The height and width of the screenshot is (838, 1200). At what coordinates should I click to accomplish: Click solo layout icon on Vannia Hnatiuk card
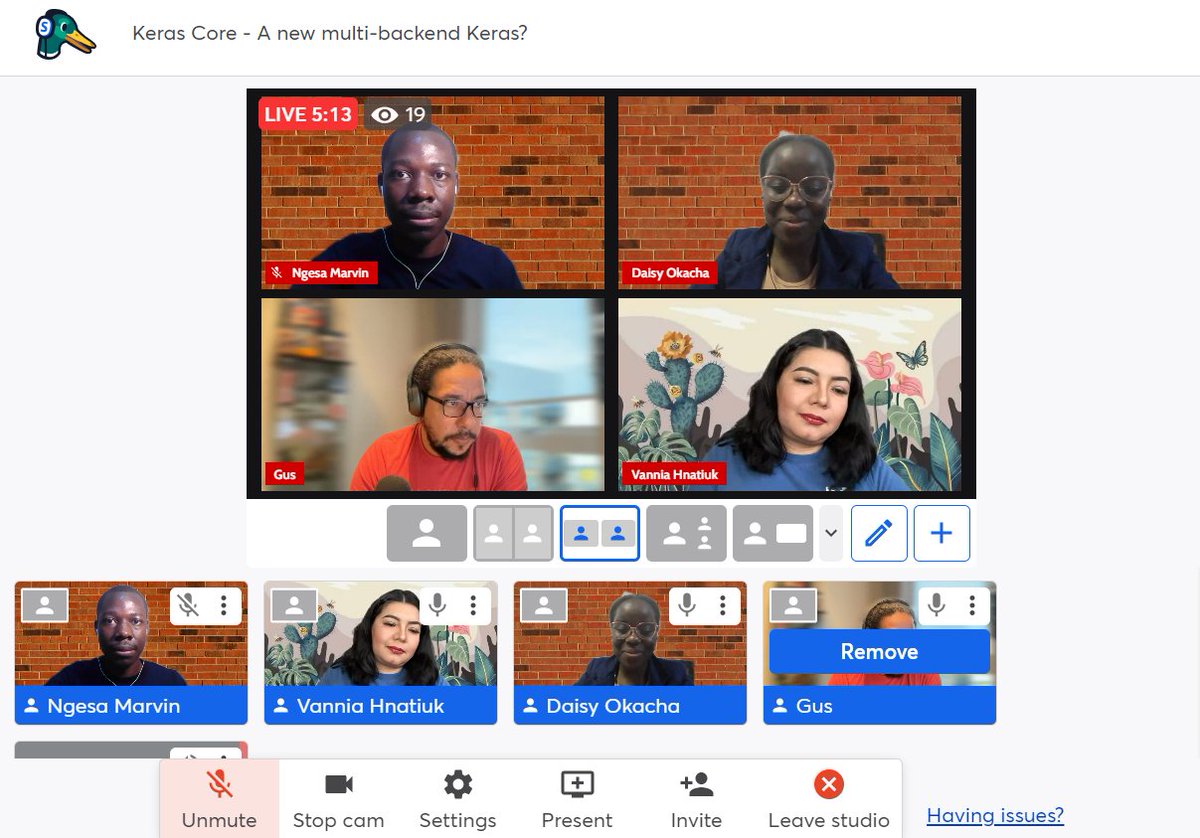[293, 605]
